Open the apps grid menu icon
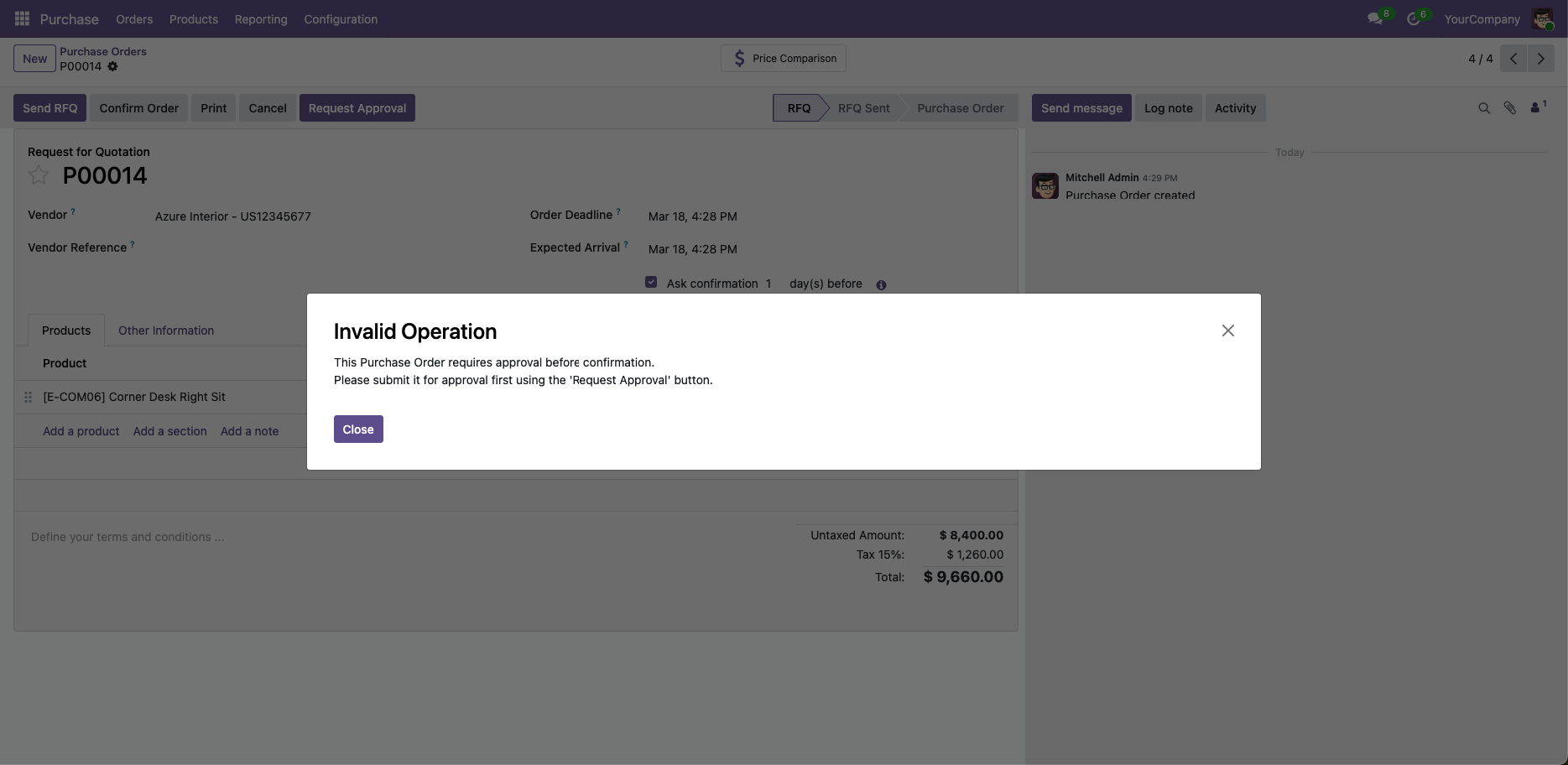This screenshot has width=1568, height=765. point(23,18)
